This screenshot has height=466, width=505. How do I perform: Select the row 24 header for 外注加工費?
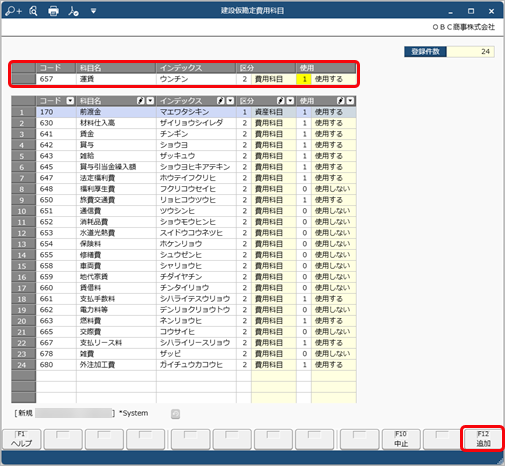tap(23, 365)
